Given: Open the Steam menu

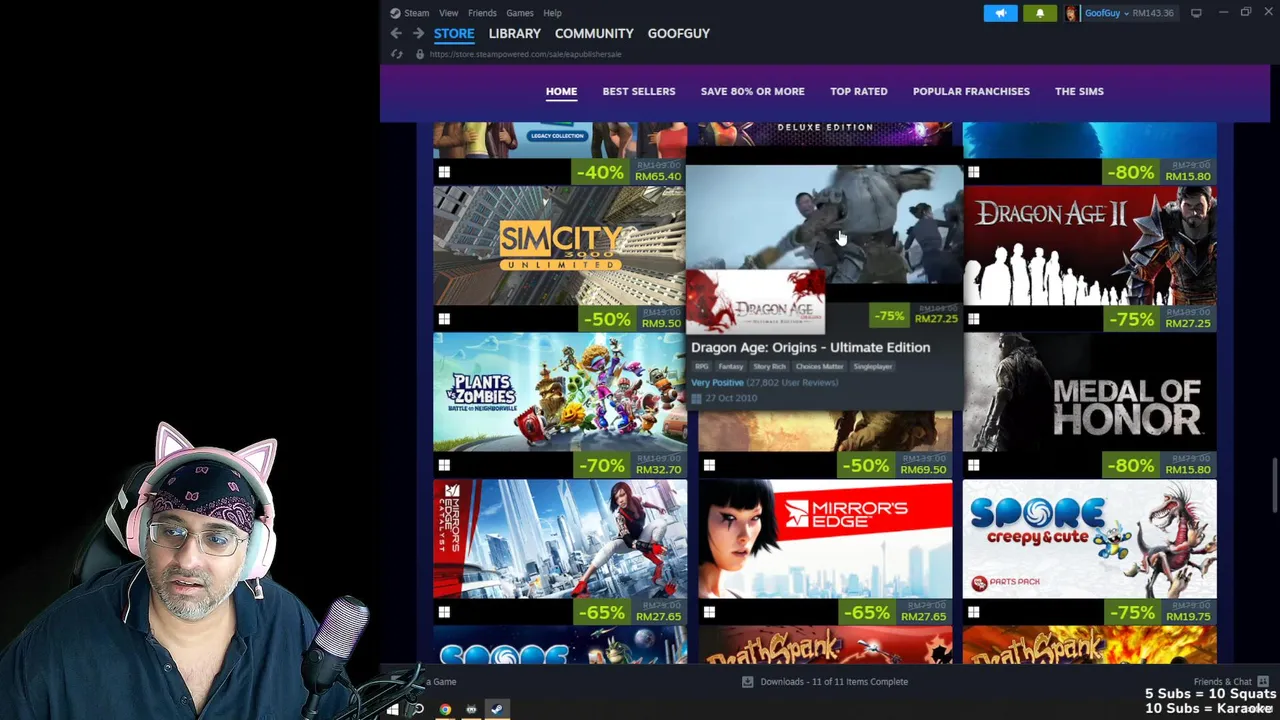Looking at the screenshot, I should click(x=417, y=13).
